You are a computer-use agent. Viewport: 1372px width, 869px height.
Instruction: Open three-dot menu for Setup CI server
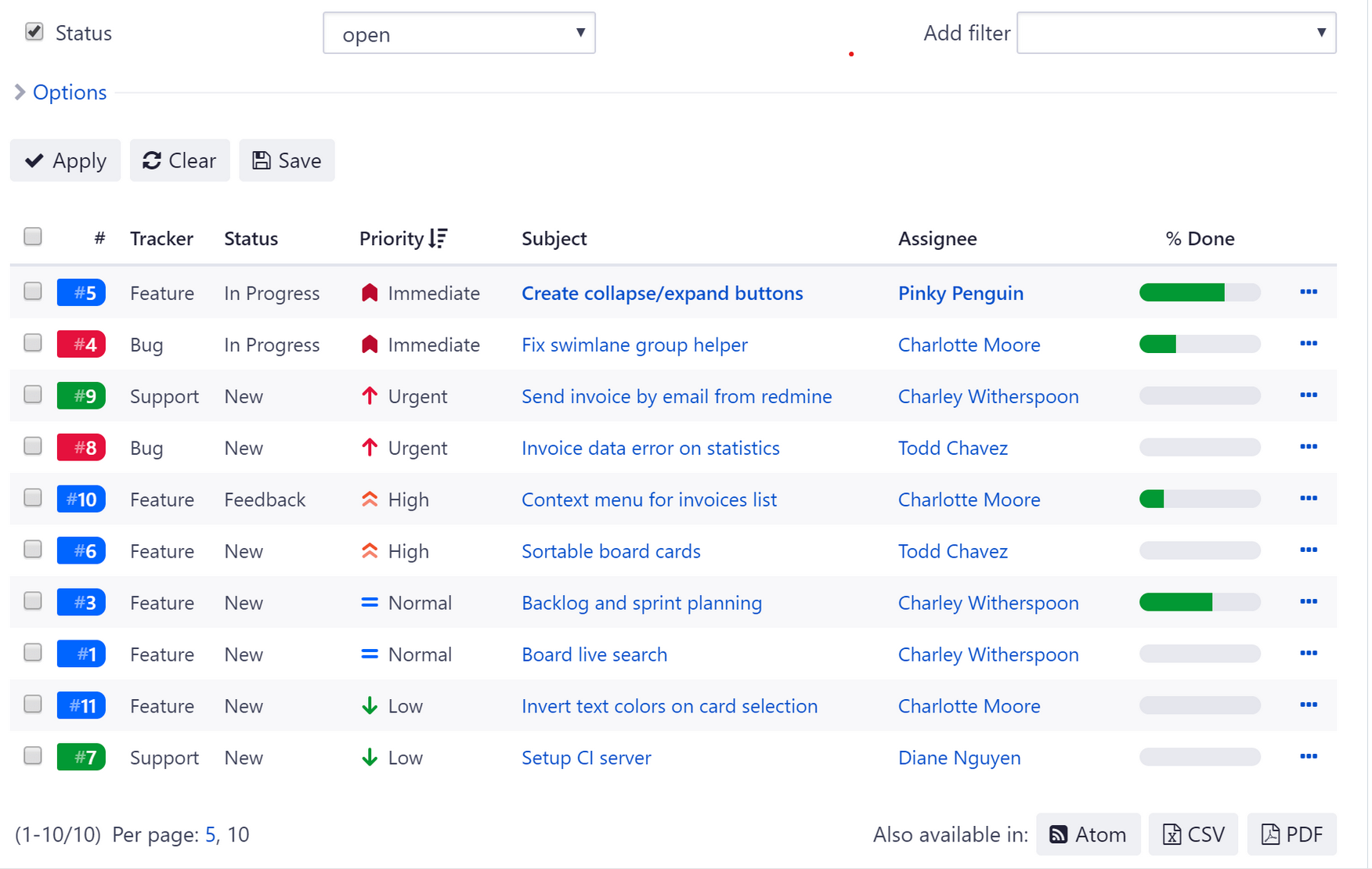[x=1308, y=757]
